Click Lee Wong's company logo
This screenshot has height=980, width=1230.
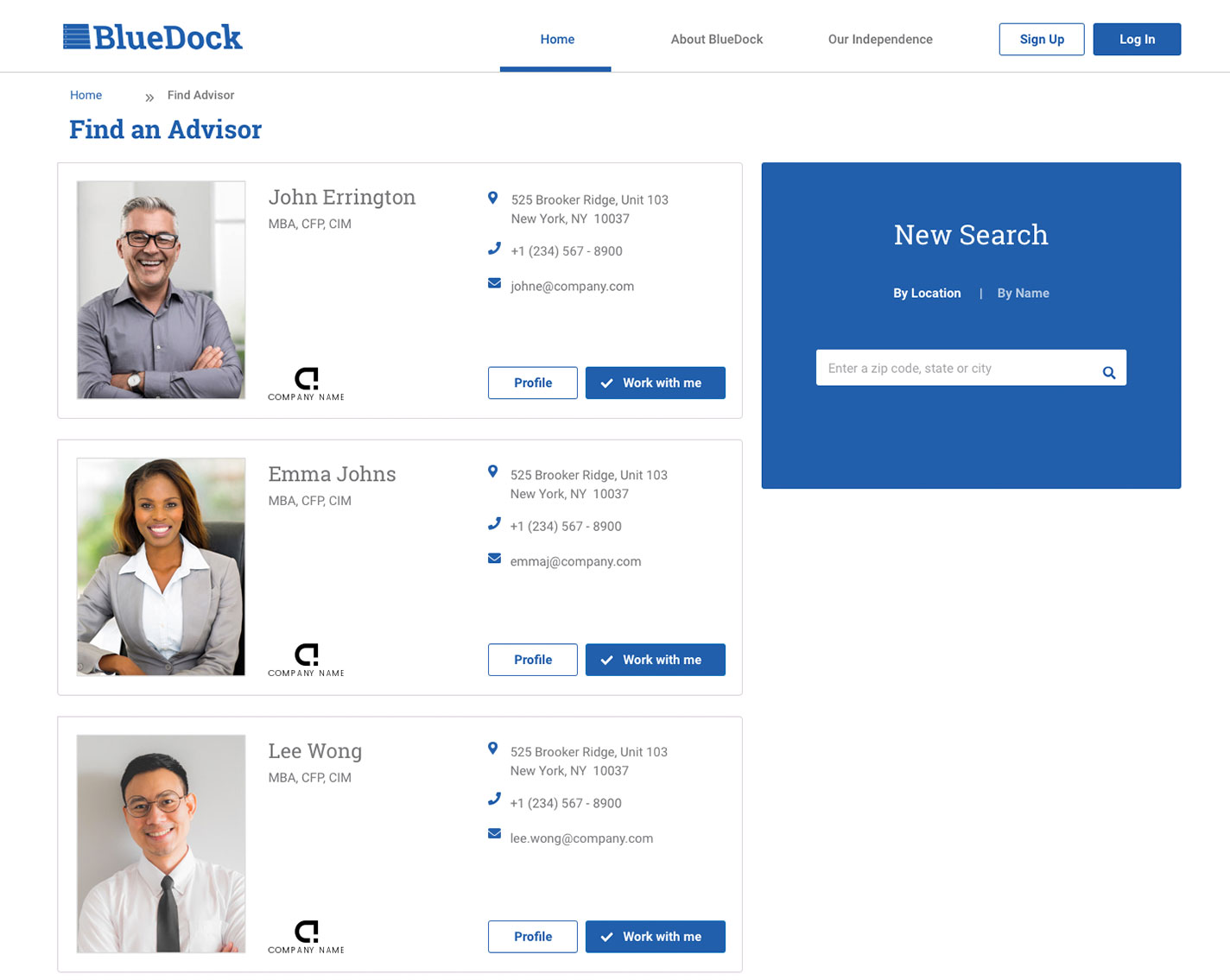[x=306, y=937]
